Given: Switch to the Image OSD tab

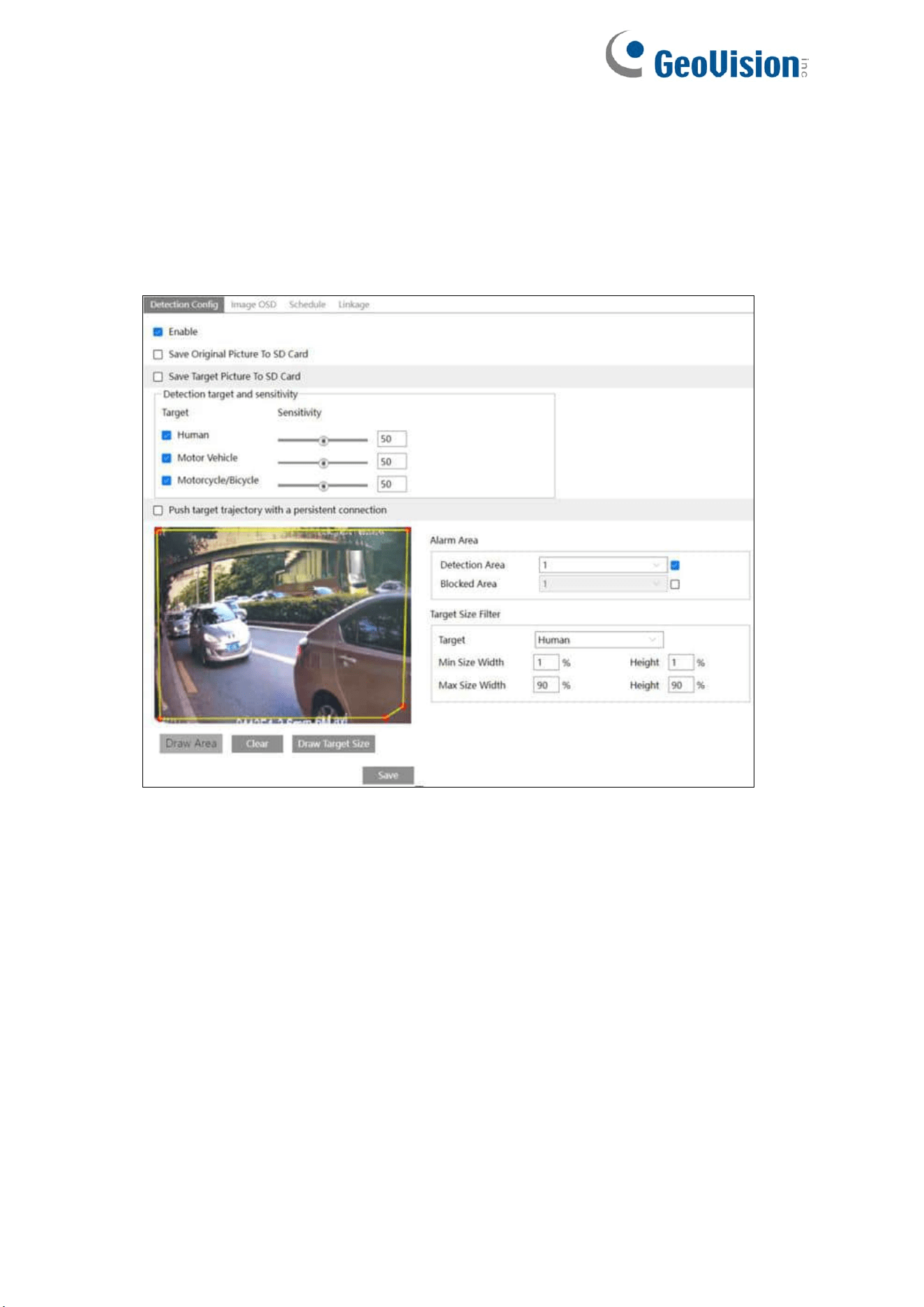Looking at the screenshot, I should point(253,304).
